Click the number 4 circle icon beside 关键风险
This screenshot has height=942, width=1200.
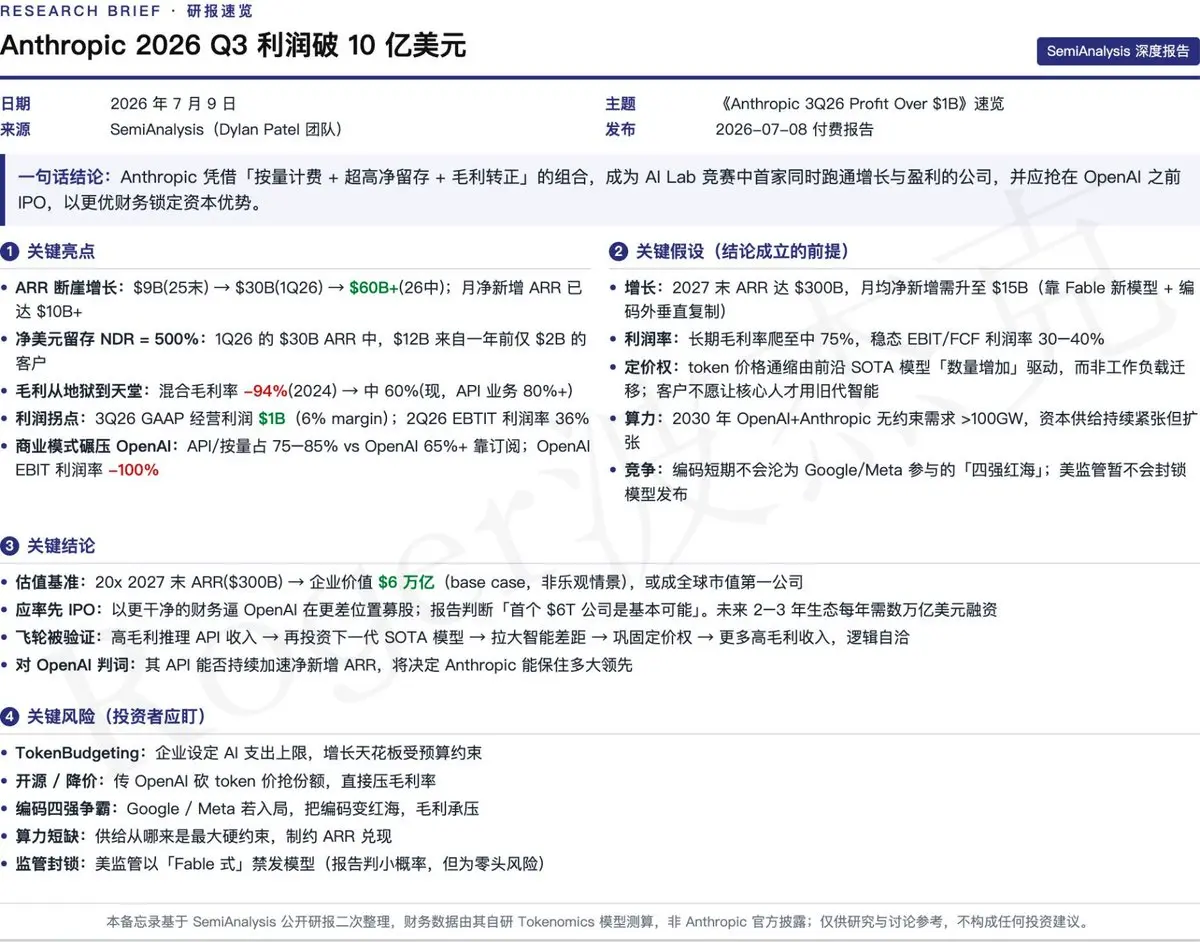pyautogui.click(x=9, y=717)
